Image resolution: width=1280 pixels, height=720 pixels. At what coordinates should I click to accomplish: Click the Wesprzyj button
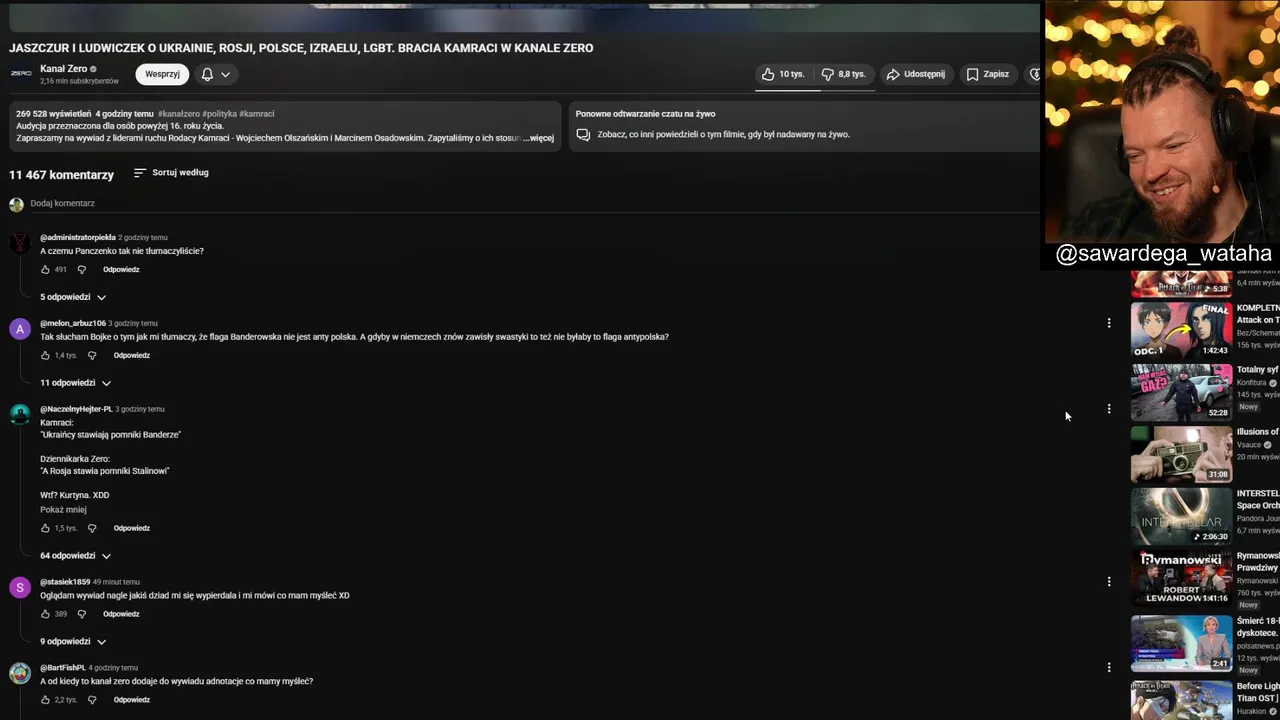tap(162, 74)
